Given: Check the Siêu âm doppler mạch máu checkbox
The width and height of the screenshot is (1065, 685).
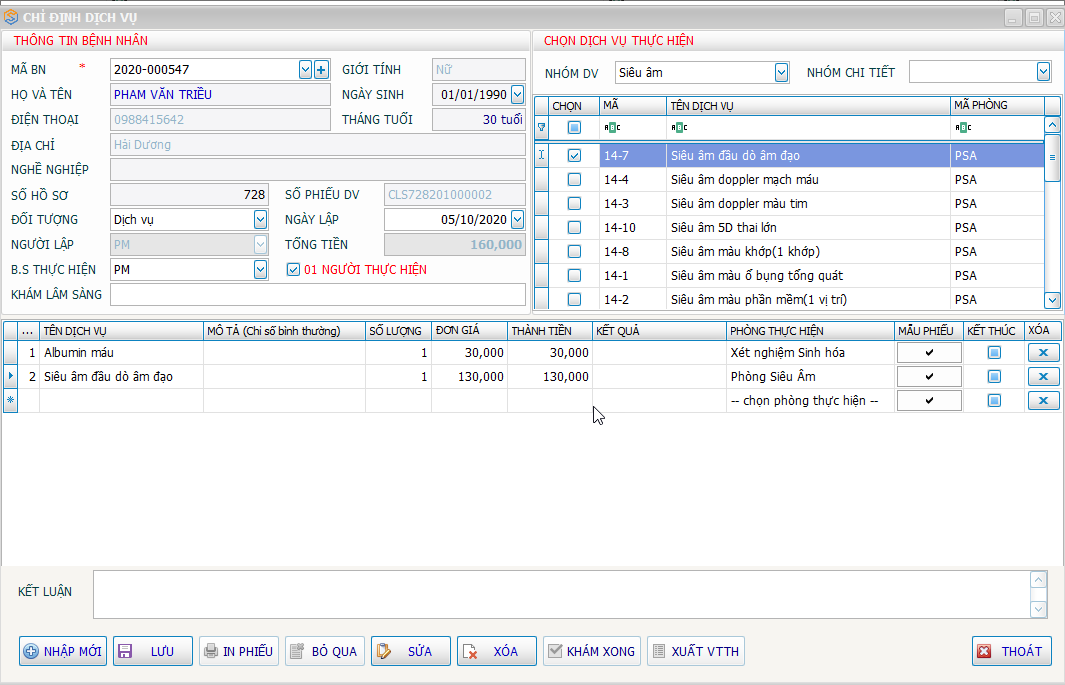Looking at the screenshot, I should (574, 179).
